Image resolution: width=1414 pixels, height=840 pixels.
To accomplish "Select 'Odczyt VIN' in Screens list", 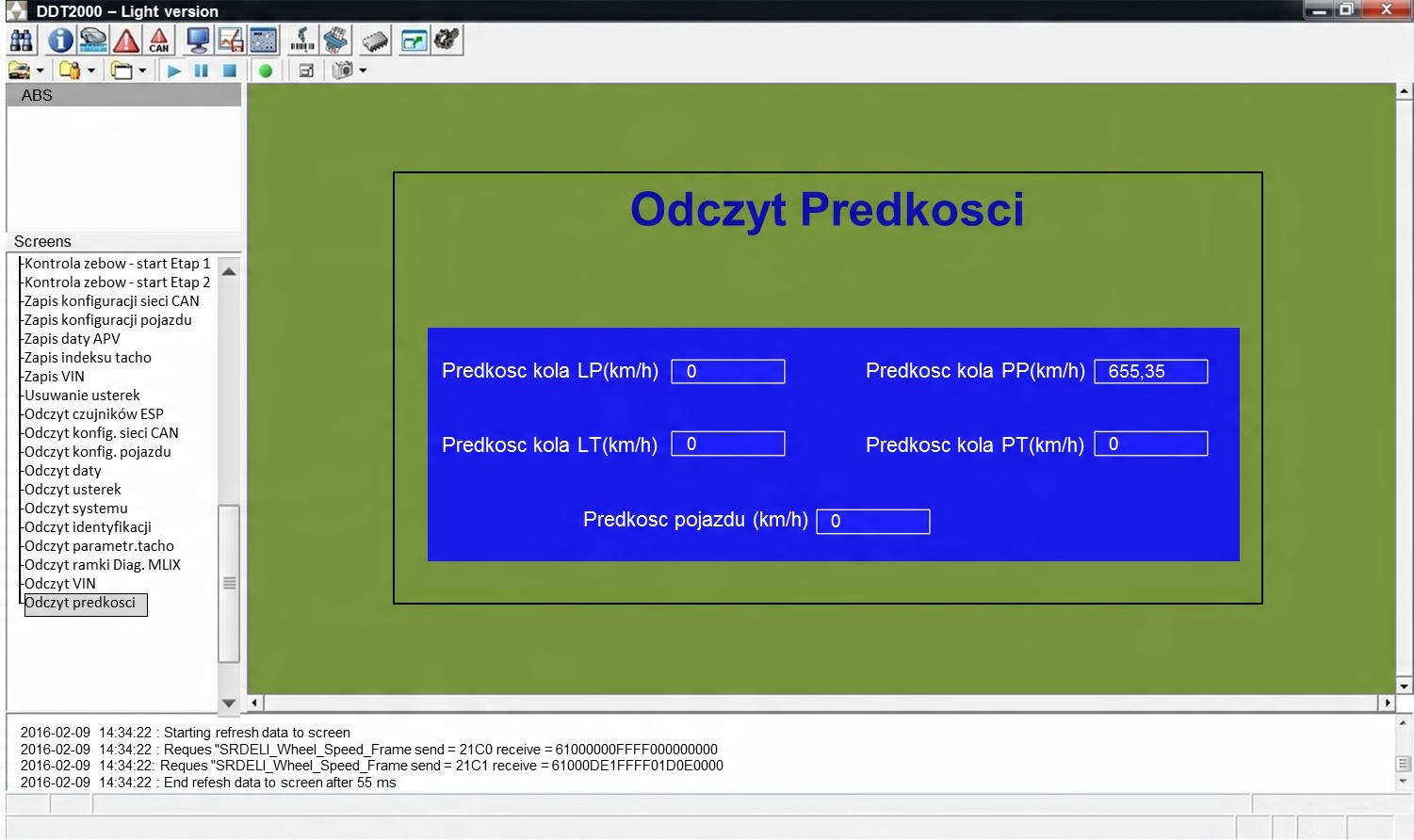I will [60, 584].
